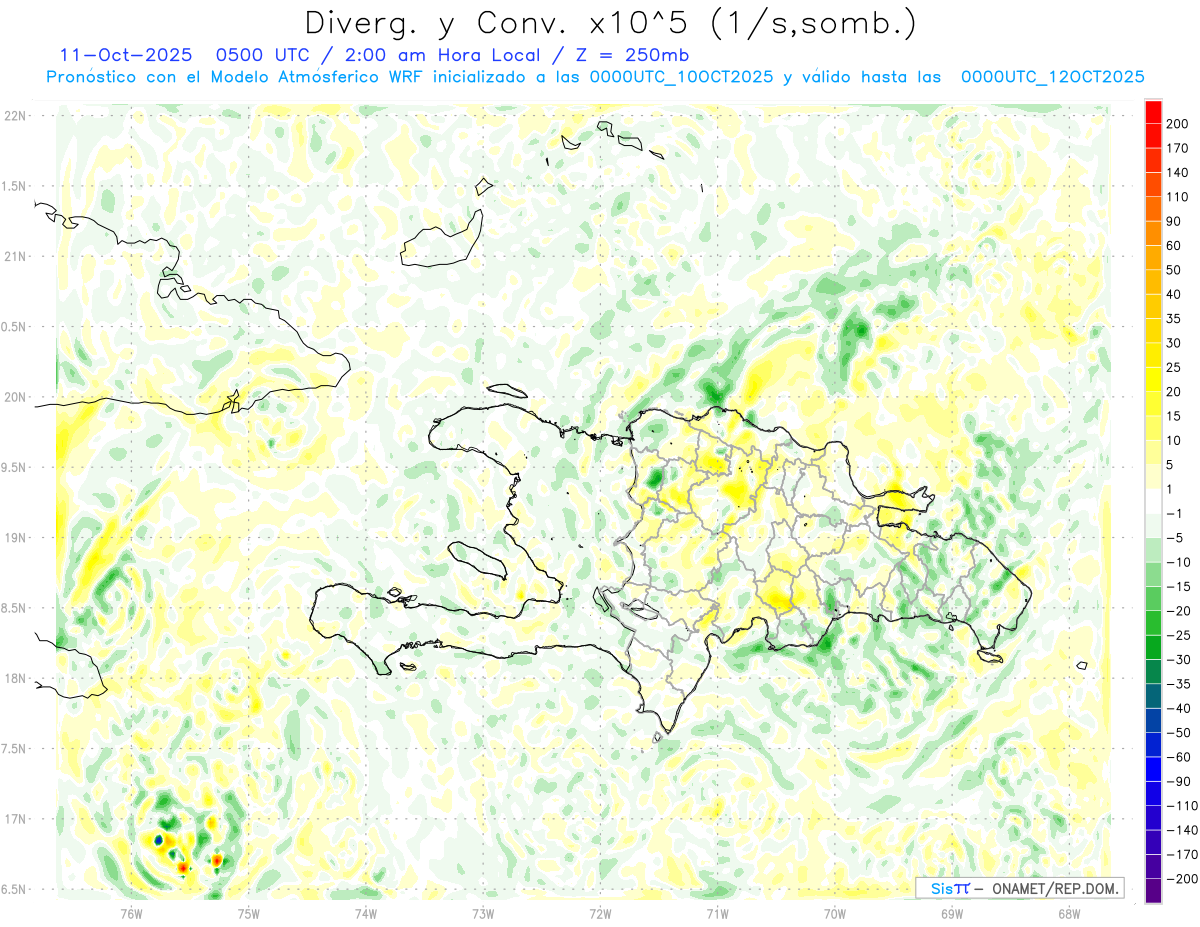
Task: Click the positive "35" color scale value
Action: pos(1175,319)
